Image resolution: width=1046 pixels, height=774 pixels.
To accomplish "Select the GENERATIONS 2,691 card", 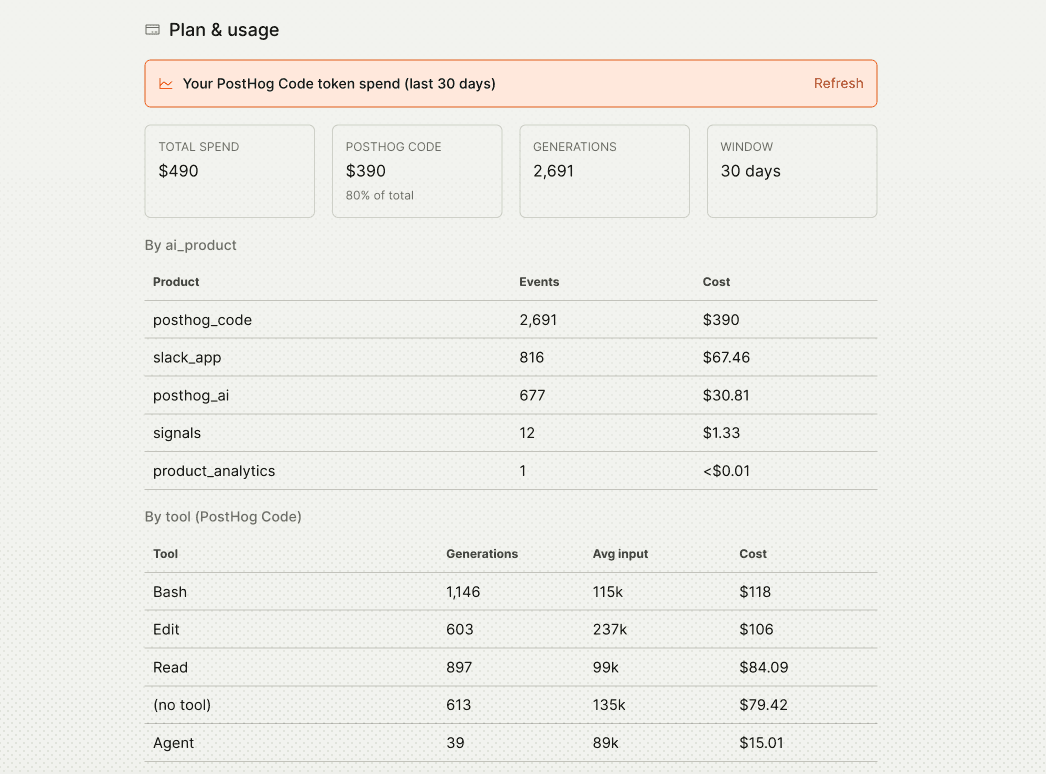I will pos(604,171).
